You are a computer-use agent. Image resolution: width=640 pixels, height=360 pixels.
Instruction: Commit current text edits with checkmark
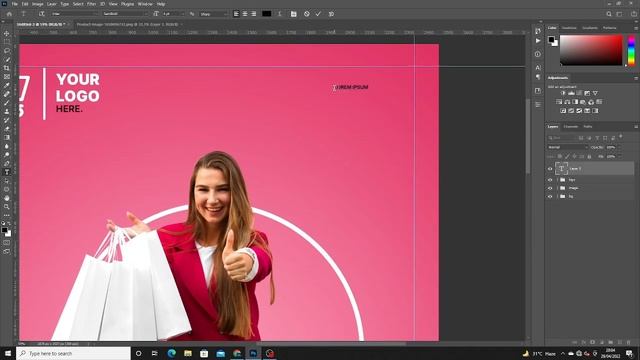318,14
